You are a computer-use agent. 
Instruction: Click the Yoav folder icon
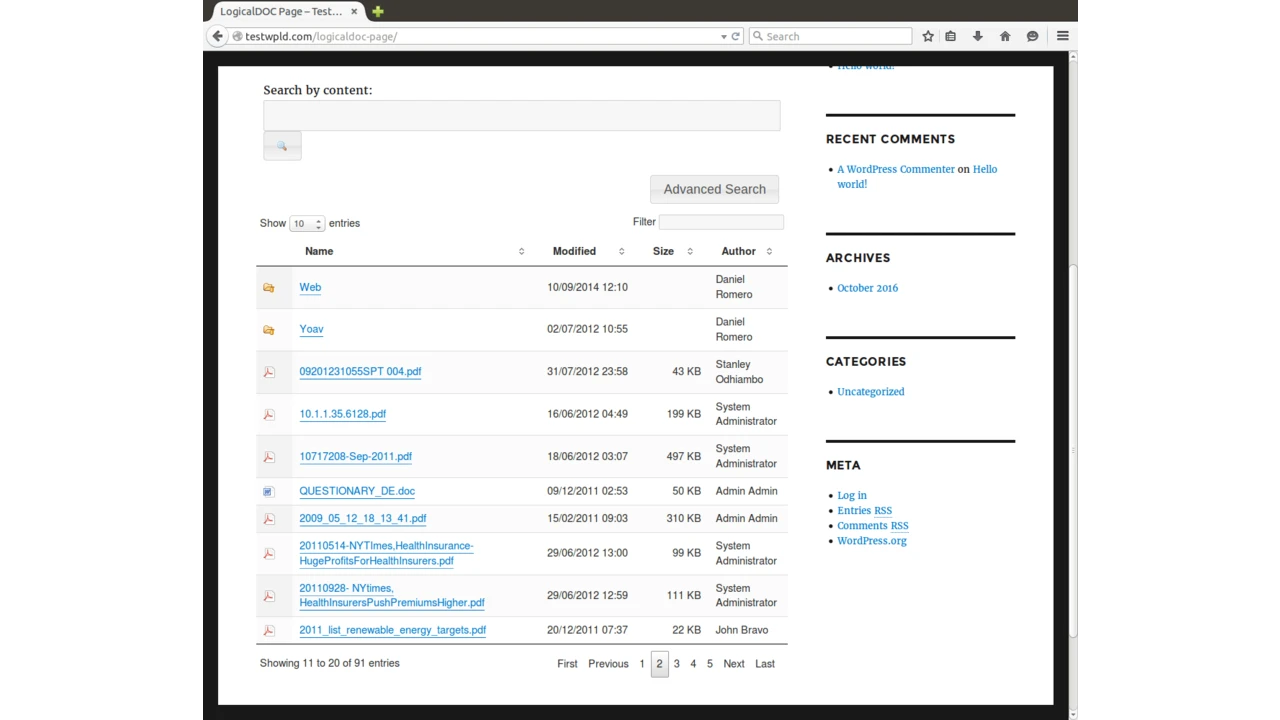point(268,329)
